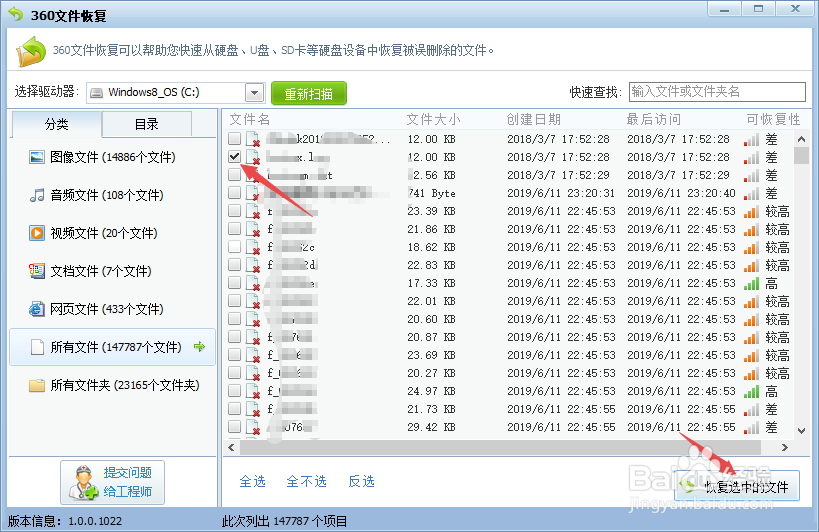Click the engineer doctor icon
Screen dimensions: 819x532
84,482
